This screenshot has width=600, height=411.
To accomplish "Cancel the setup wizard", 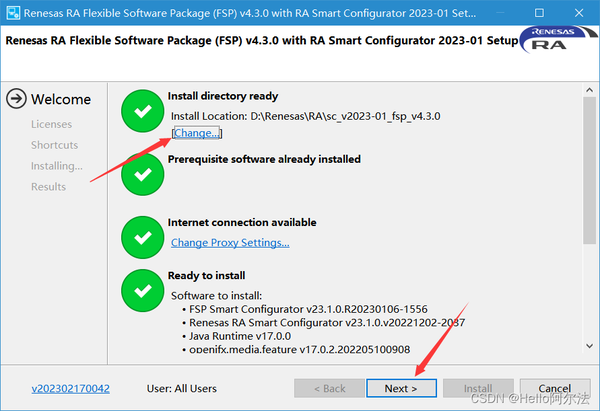I will tap(554, 388).
